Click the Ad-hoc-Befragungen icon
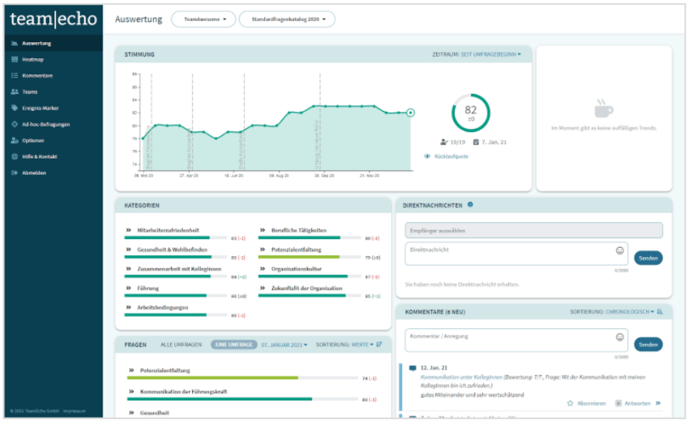This screenshot has width=688, height=423. pos(14,125)
